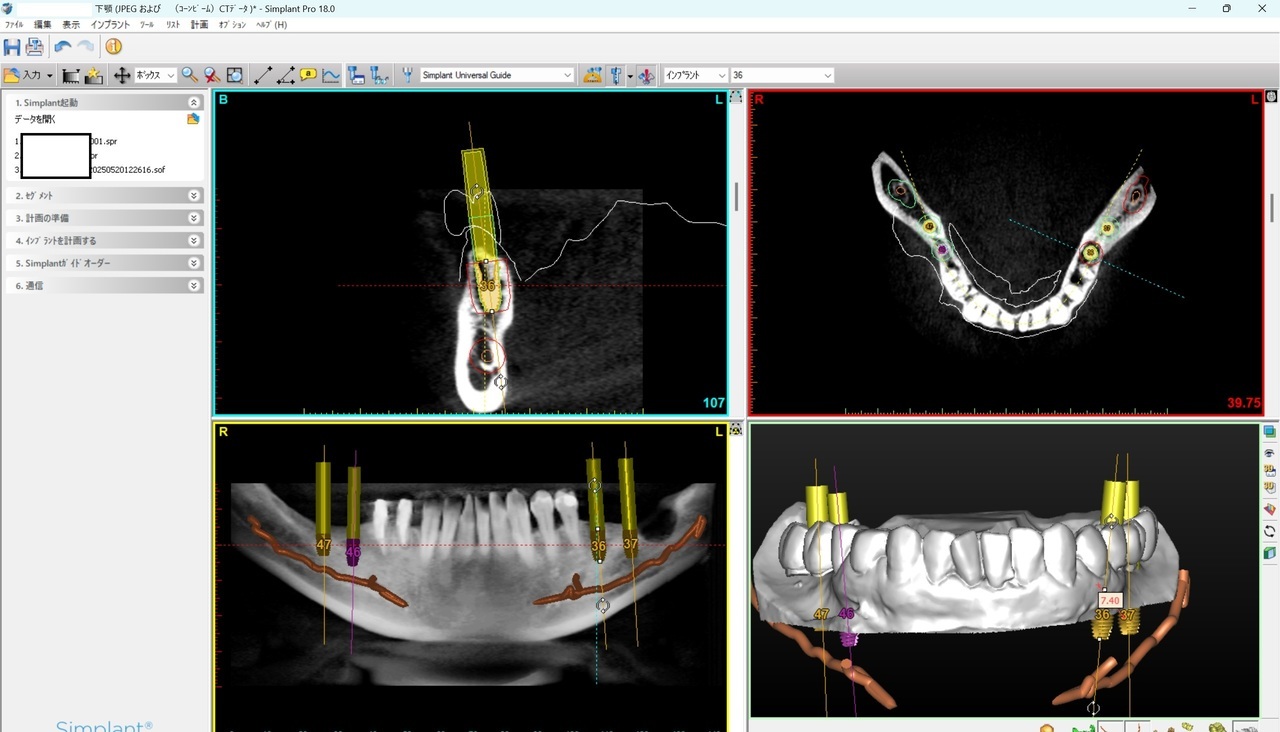Open the ヘルプ (H) menu

click(x=271, y=24)
